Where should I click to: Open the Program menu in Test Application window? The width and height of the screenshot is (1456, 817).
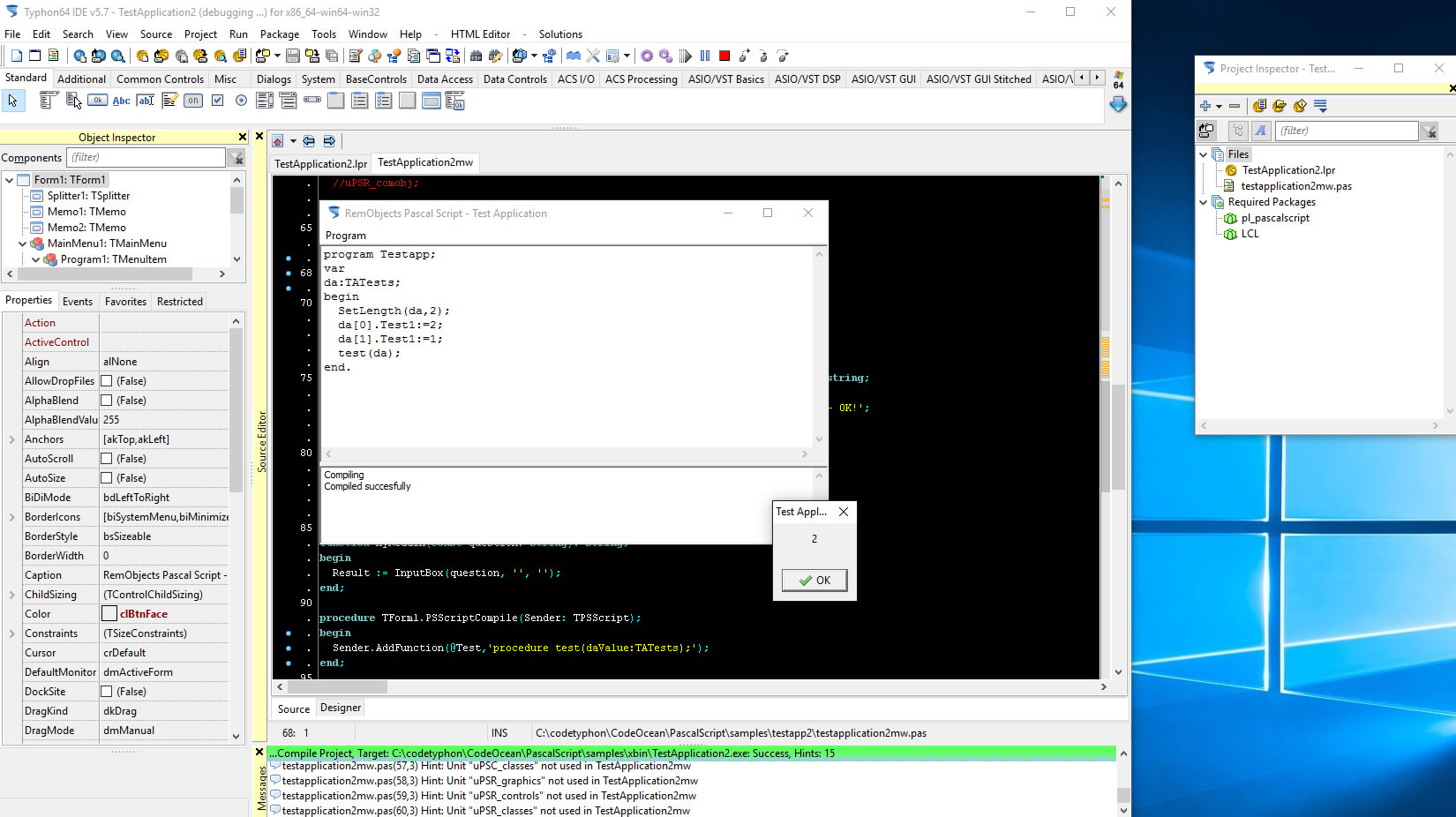coord(346,236)
